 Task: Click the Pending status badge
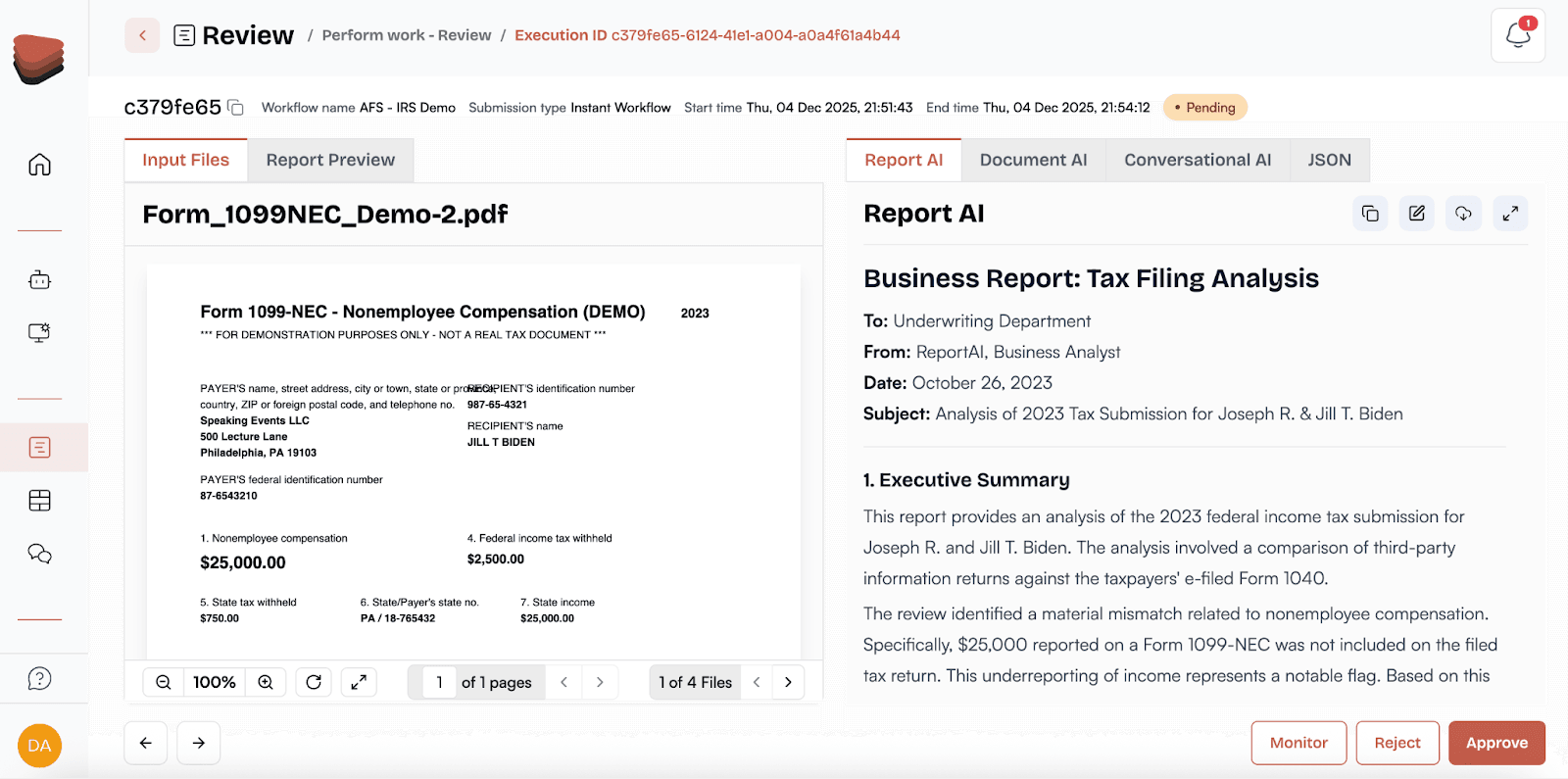[1205, 107]
